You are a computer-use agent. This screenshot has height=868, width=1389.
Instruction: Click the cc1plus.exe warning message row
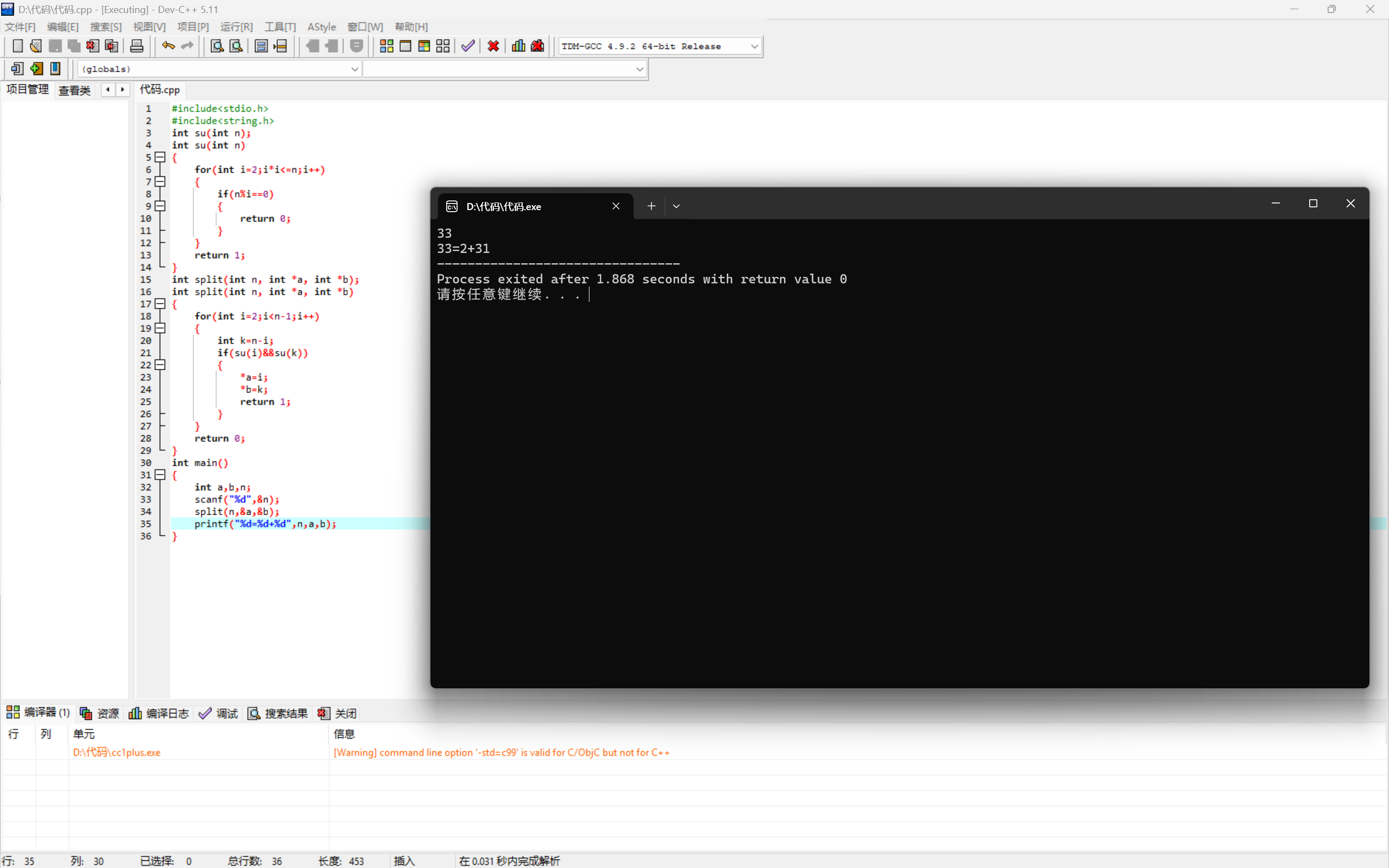pyautogui.click(x=500, y=752)
